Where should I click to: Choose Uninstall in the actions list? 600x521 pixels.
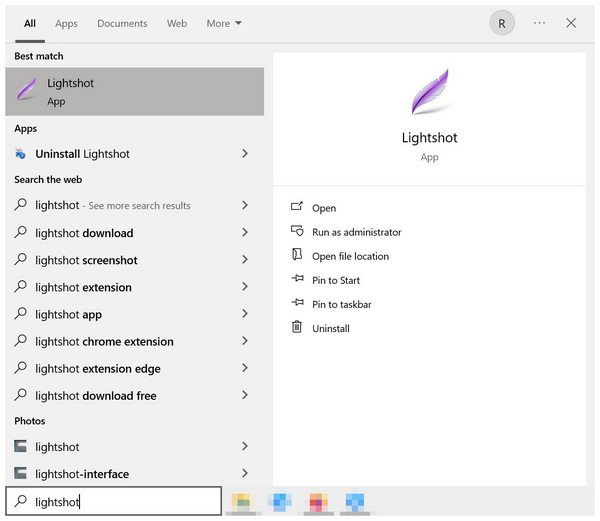tap(331, 329)
